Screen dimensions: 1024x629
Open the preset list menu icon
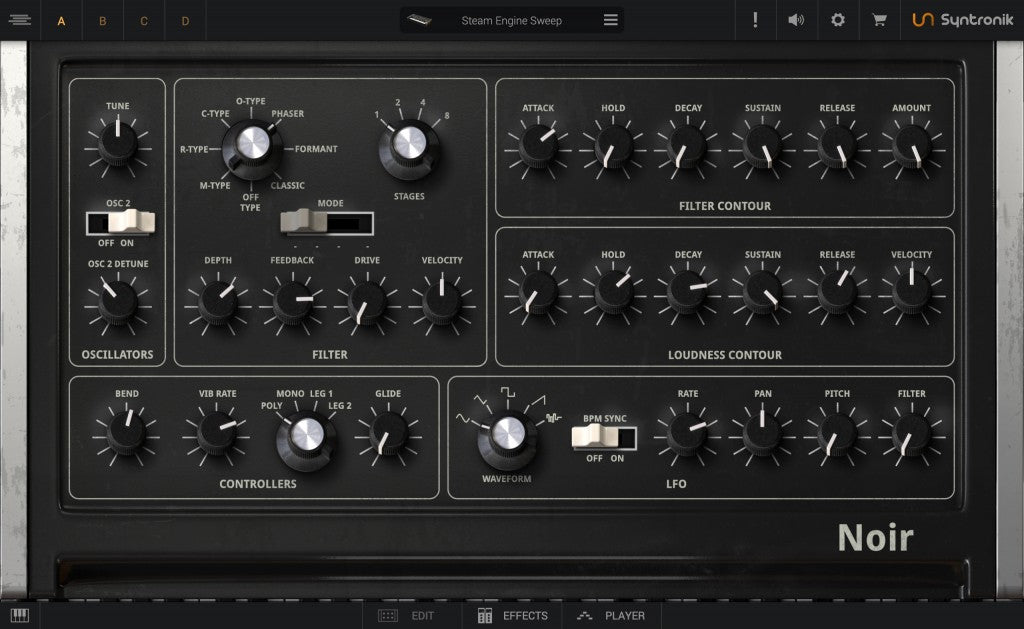[609, 19]
